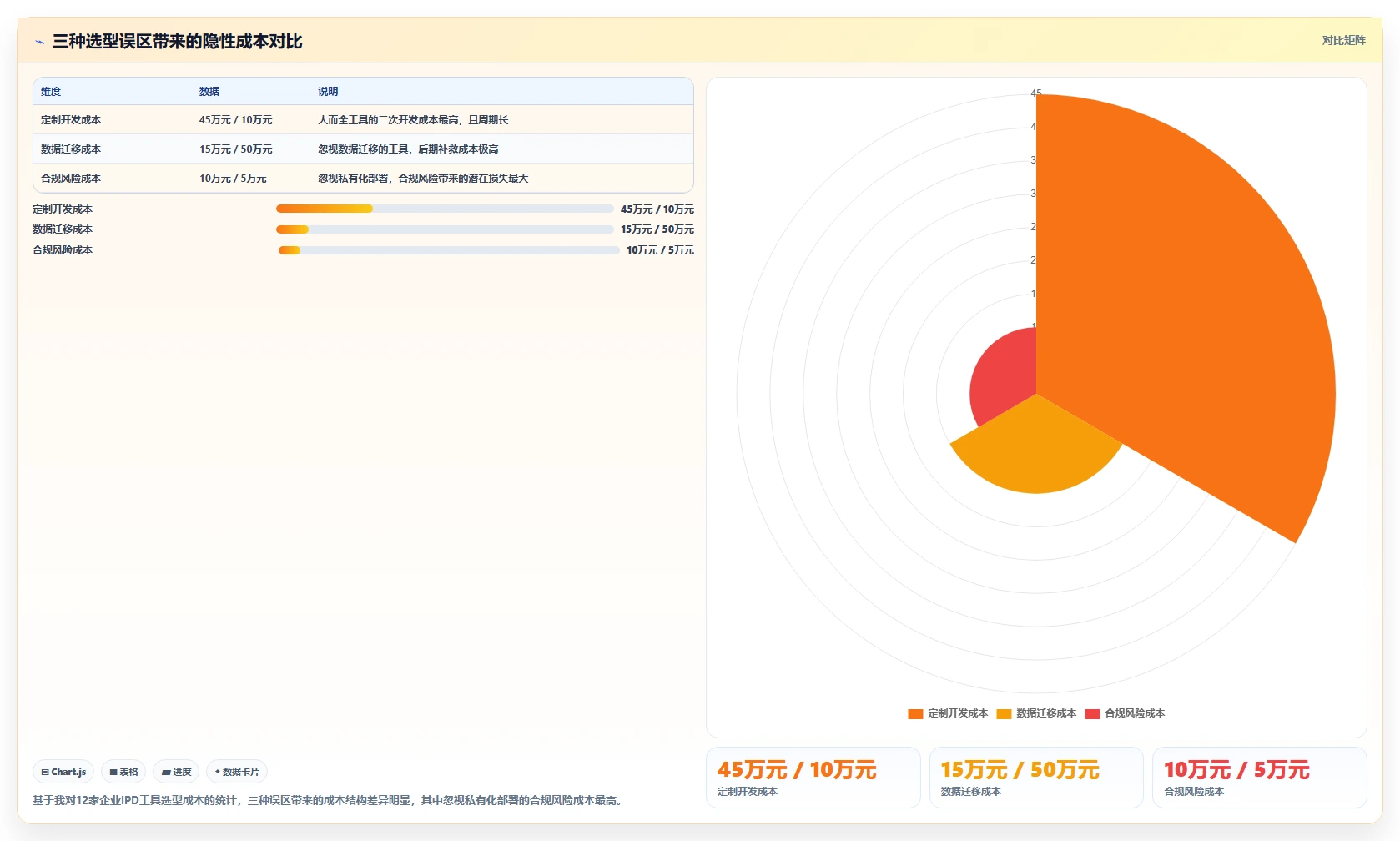Click the 数据迁移成本 progress label
This screenshot has height=841, width=1400.
click(63, 229)
